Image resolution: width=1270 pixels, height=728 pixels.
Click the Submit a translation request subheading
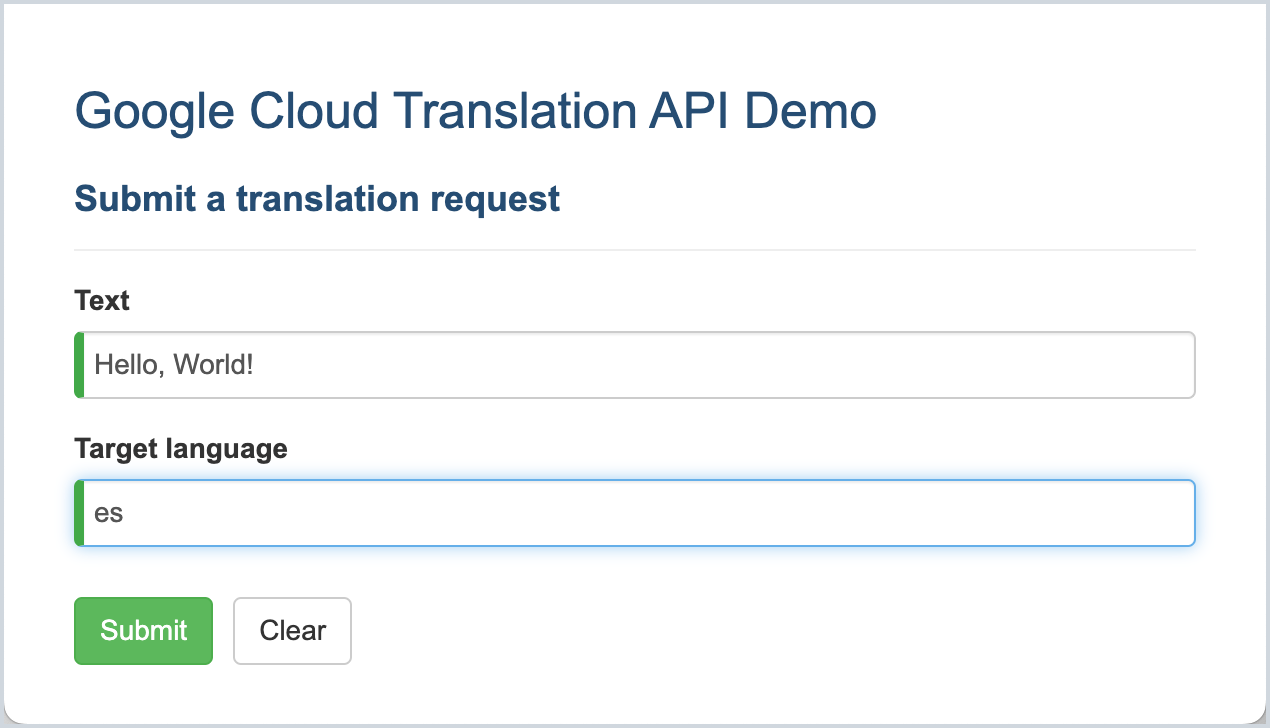click(x=317, y=199)
